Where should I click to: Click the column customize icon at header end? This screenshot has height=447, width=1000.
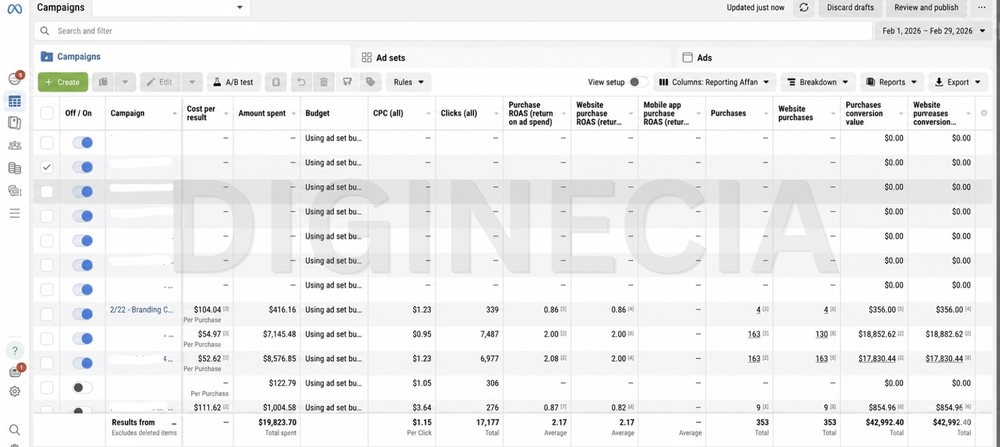(x=984, y=113)
